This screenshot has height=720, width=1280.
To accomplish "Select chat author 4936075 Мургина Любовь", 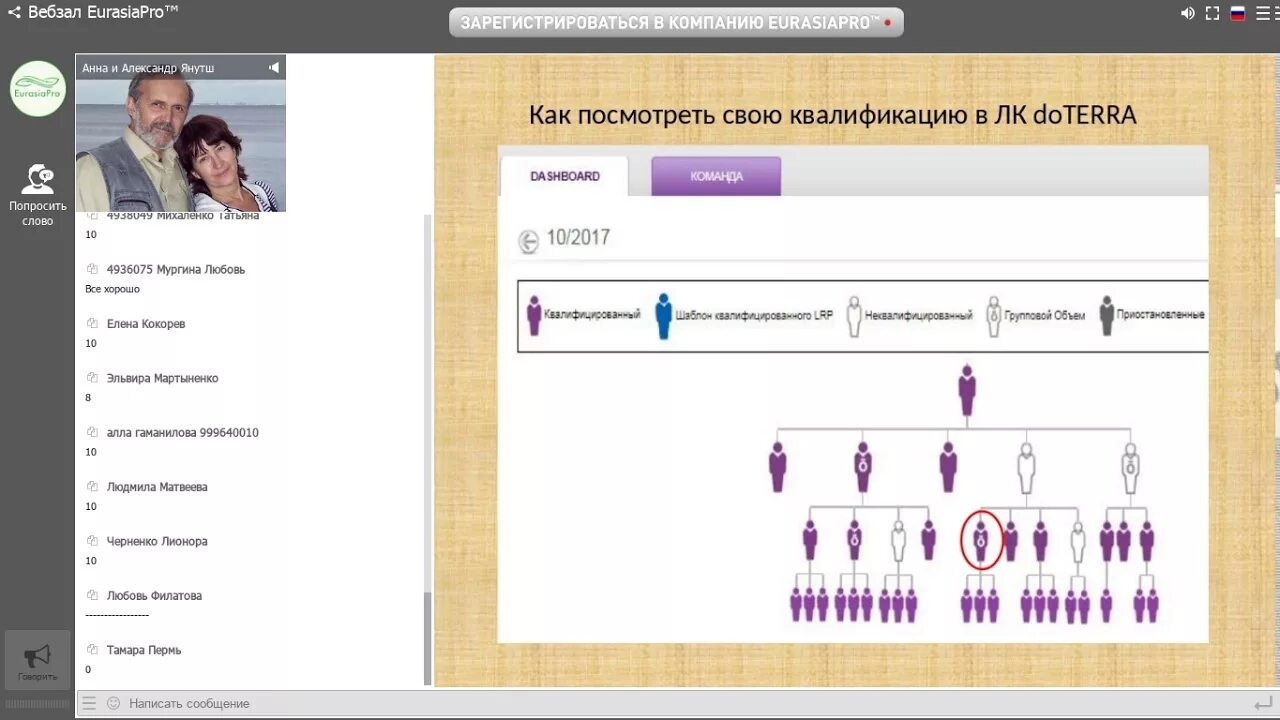I will click(x=176, y=270).
